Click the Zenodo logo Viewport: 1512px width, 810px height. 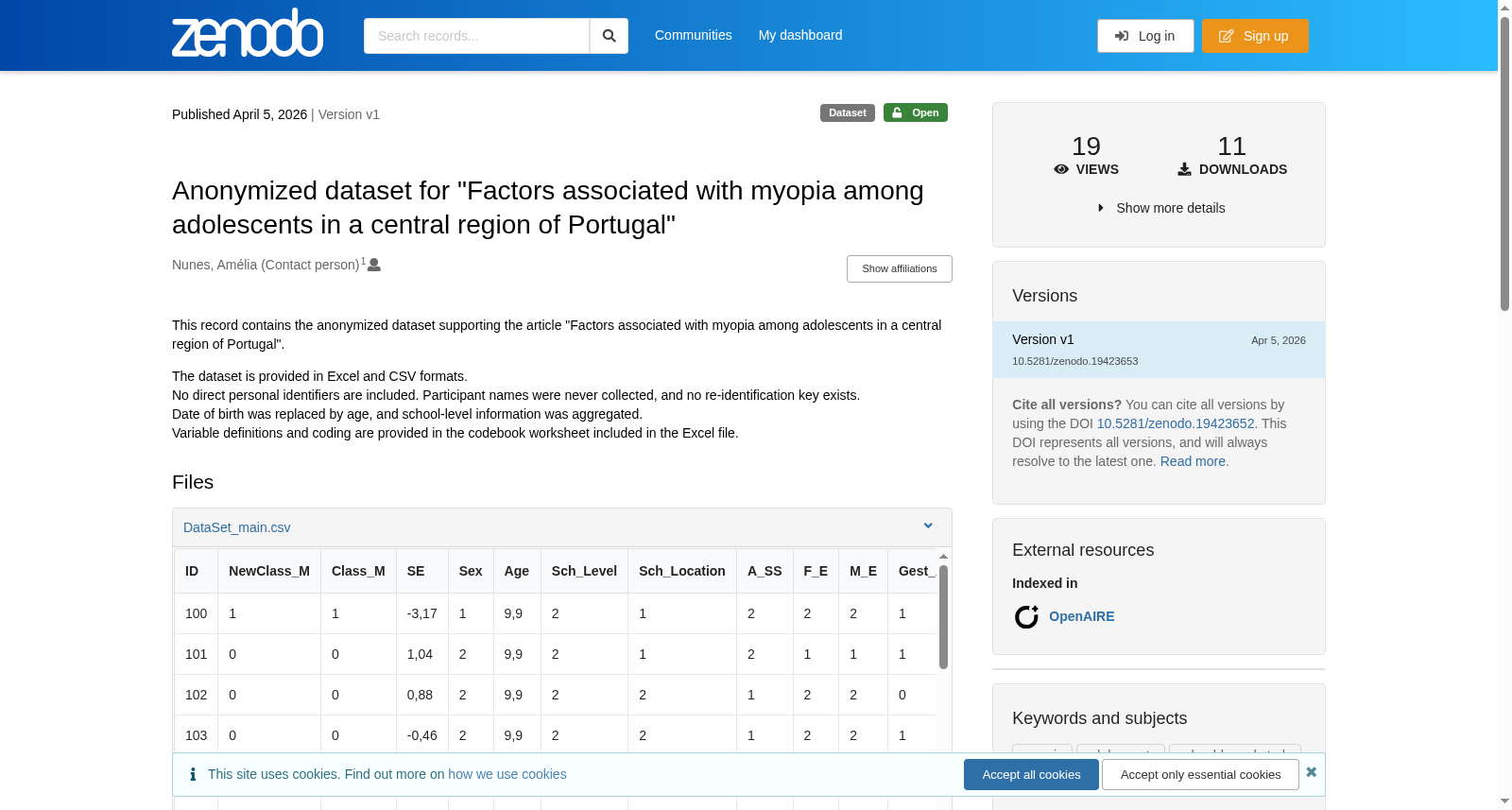248,33
